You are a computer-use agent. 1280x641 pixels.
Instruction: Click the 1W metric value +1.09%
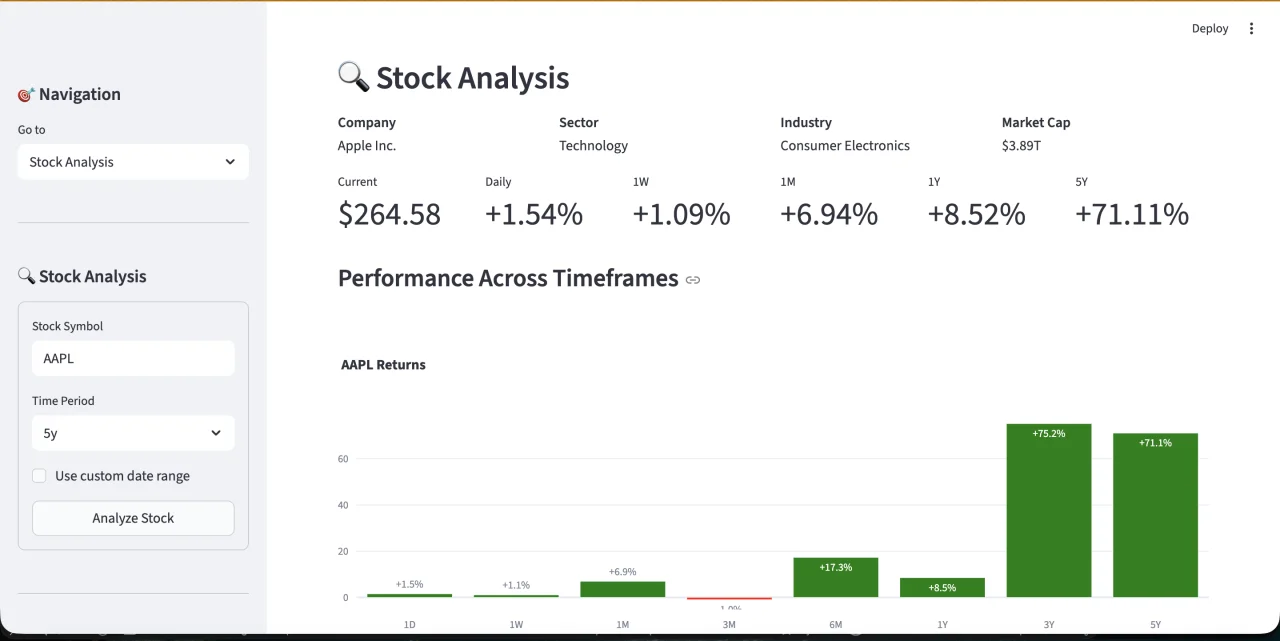[682, 214]
